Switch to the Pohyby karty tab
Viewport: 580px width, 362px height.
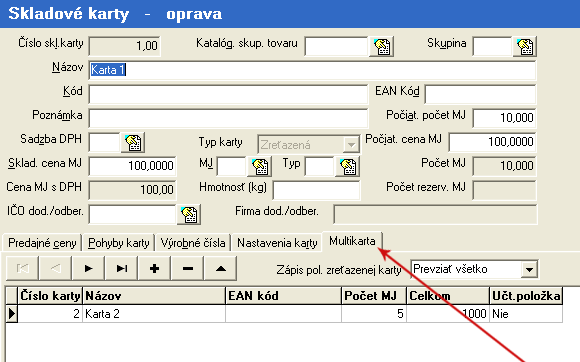tap(118, 243)
